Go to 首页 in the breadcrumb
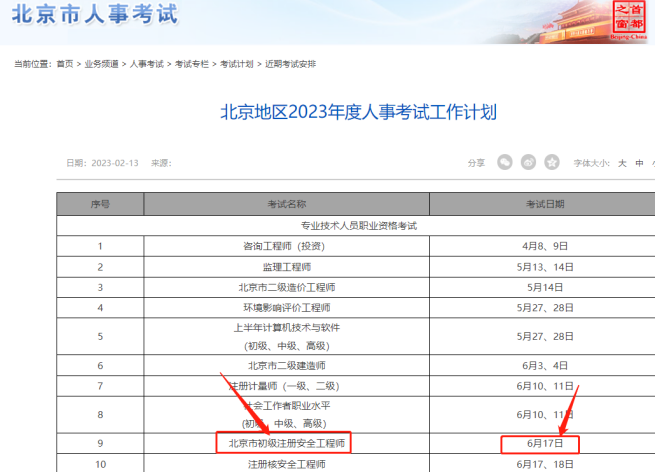This screenshot has height=472, width=657. (65, 64)
